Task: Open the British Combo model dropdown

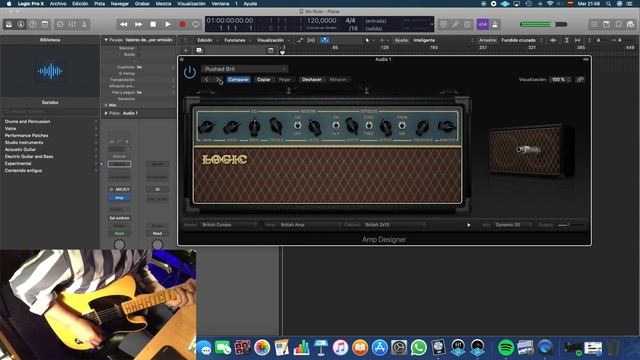Action: tap(229, 225)
